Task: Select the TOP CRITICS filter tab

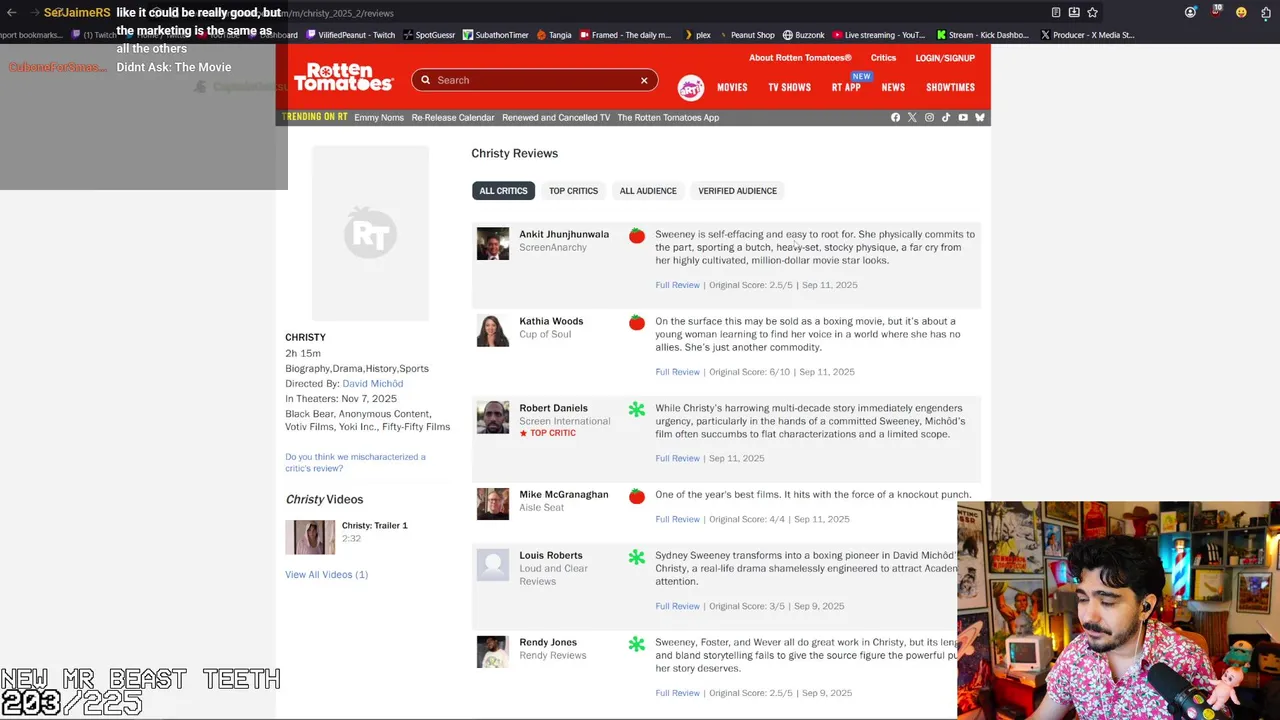Action: point(573,191)
